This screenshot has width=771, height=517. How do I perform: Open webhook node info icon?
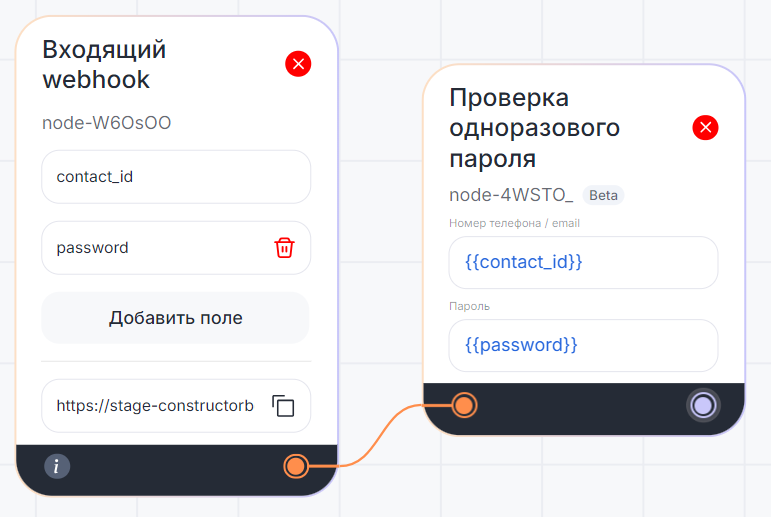57,466
